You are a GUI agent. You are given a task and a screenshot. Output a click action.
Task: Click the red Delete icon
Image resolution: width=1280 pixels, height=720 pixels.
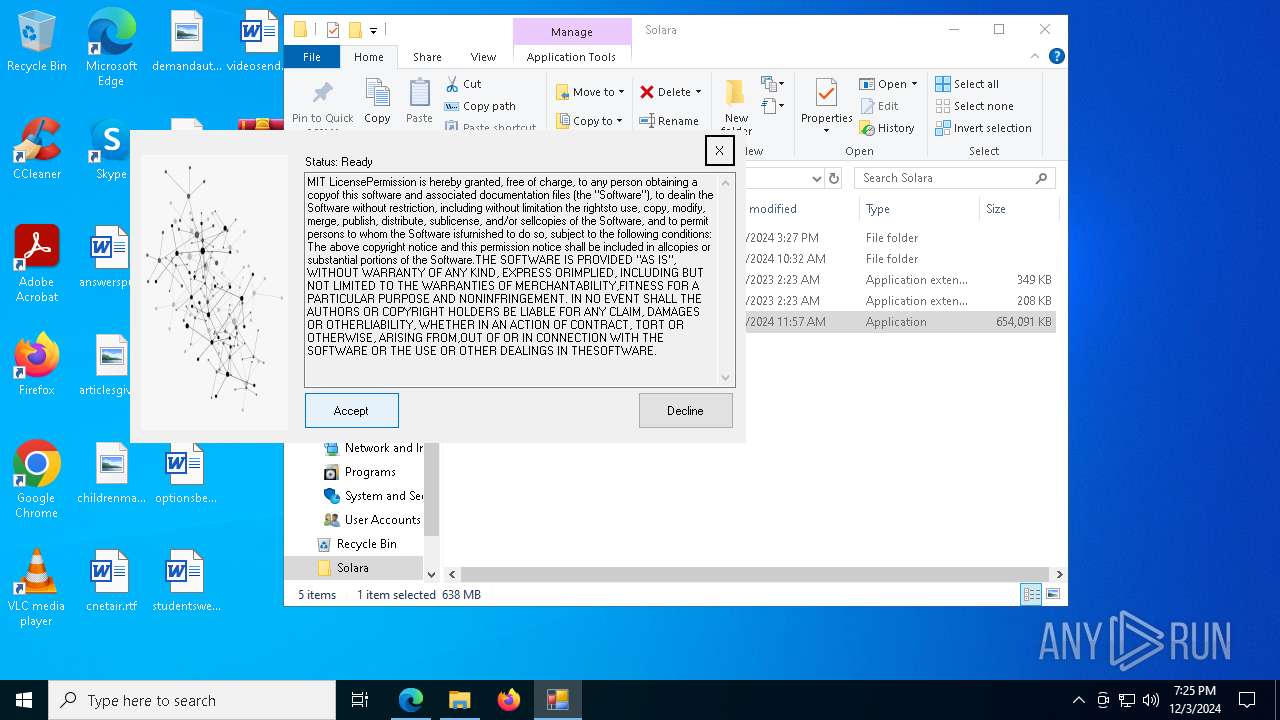[x=647, y=92]
